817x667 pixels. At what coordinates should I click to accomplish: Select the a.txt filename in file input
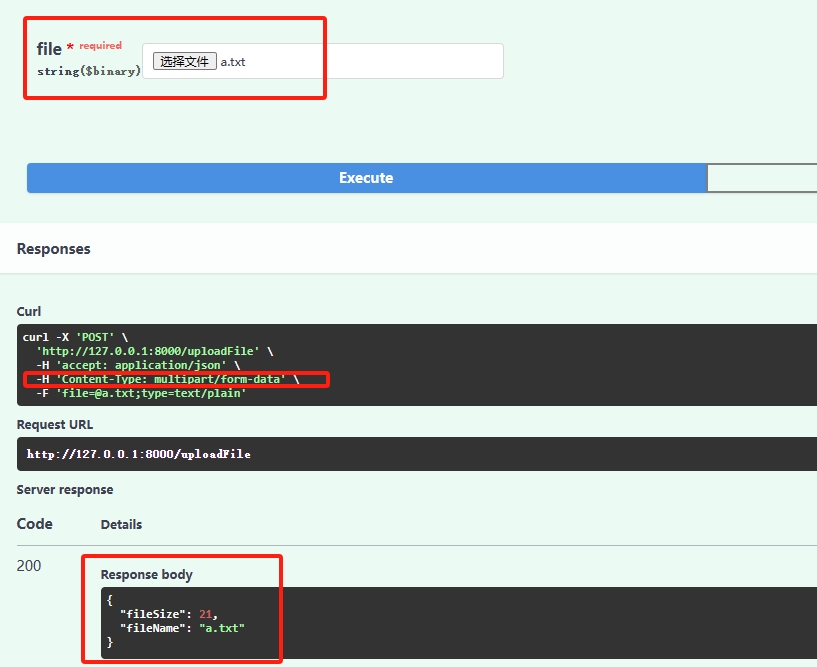click(x=232, y=62)
